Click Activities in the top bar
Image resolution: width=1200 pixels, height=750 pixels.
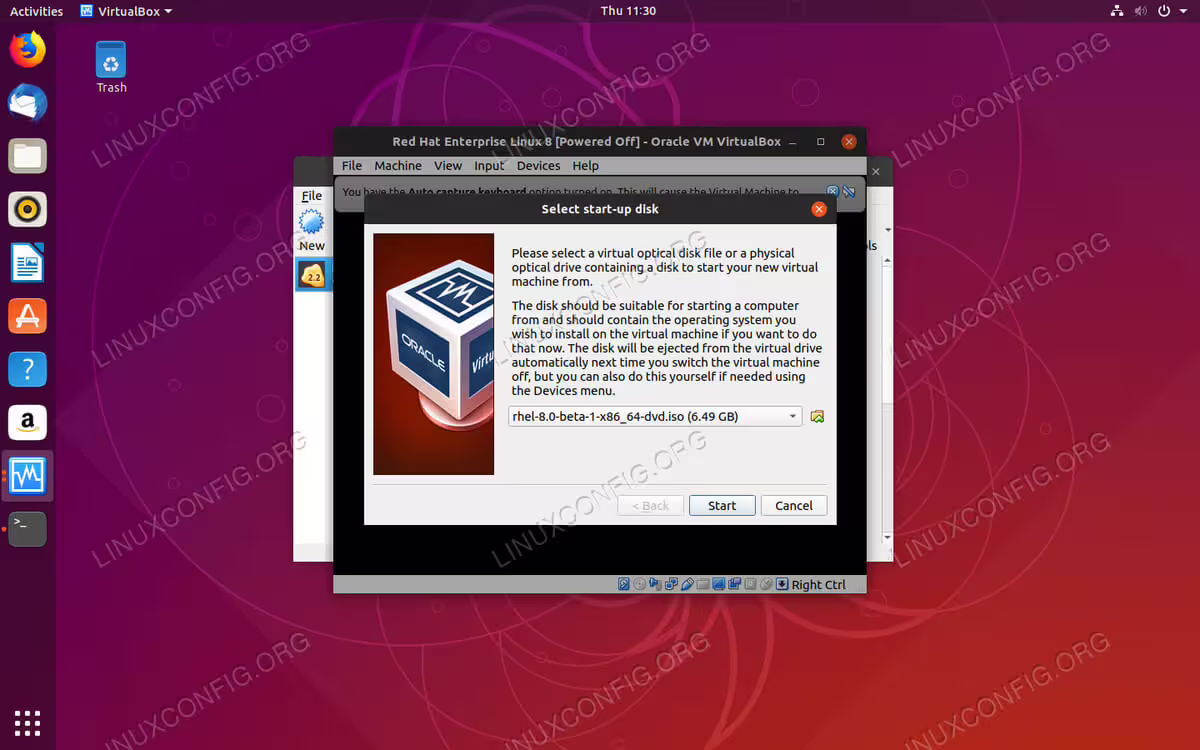[x=36, y=11]
